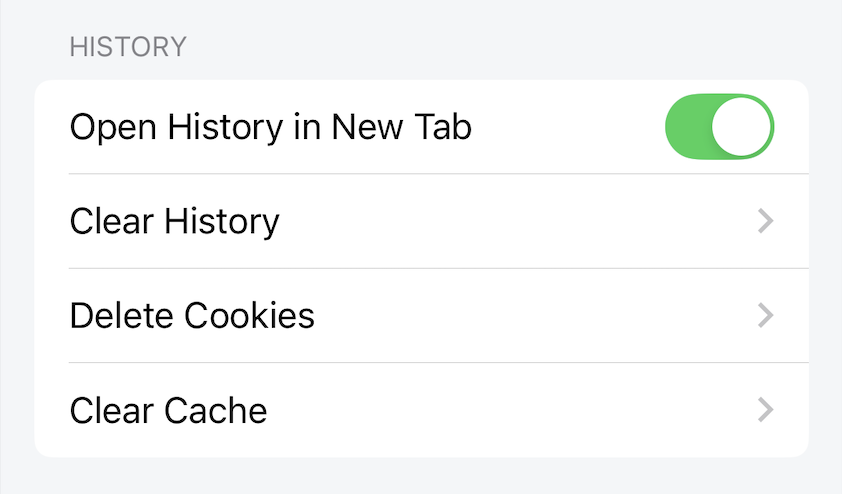Toggle the Open History in New Tab switch
The width and height of the screenshot is (842, 494).
(x=720, y=127)
